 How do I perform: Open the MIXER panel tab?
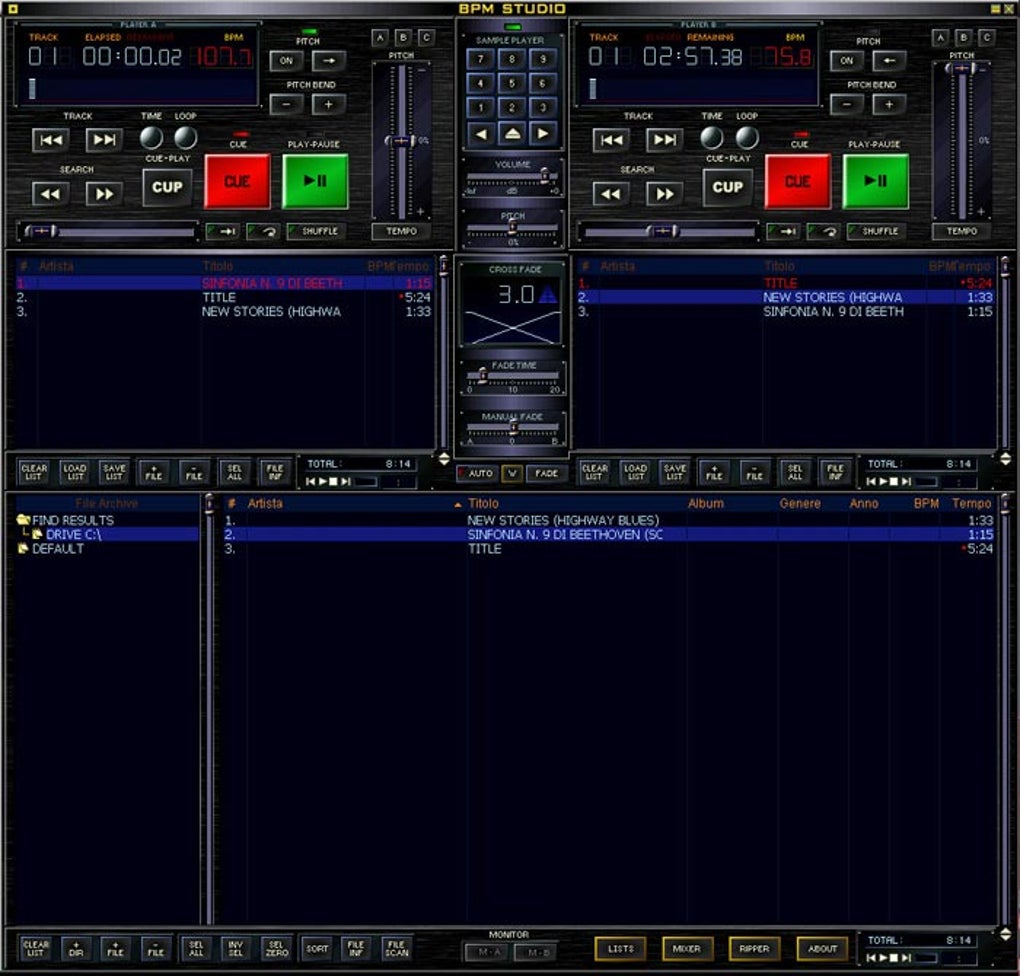[x=687, y=948]
